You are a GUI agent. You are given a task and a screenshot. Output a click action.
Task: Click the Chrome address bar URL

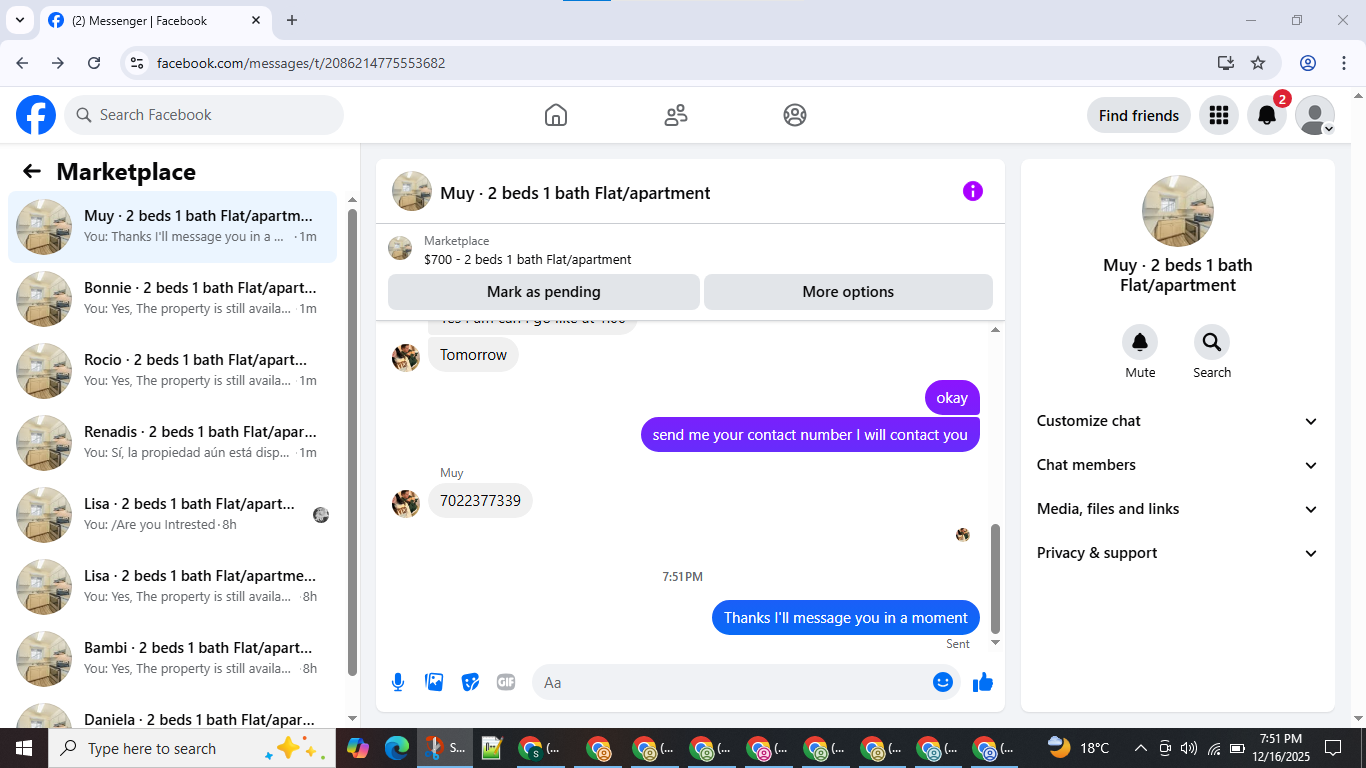pyautogui.click(x=301, y=63)
